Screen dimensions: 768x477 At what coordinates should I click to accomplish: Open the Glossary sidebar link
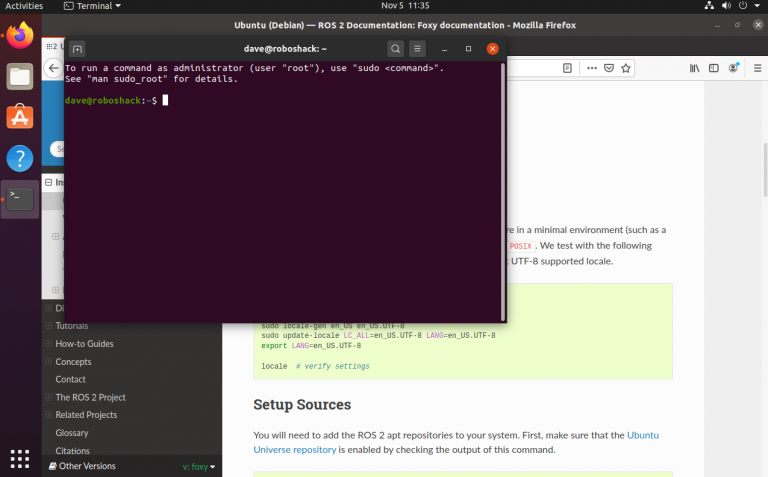pyautogui.click(x=72, y=433)
